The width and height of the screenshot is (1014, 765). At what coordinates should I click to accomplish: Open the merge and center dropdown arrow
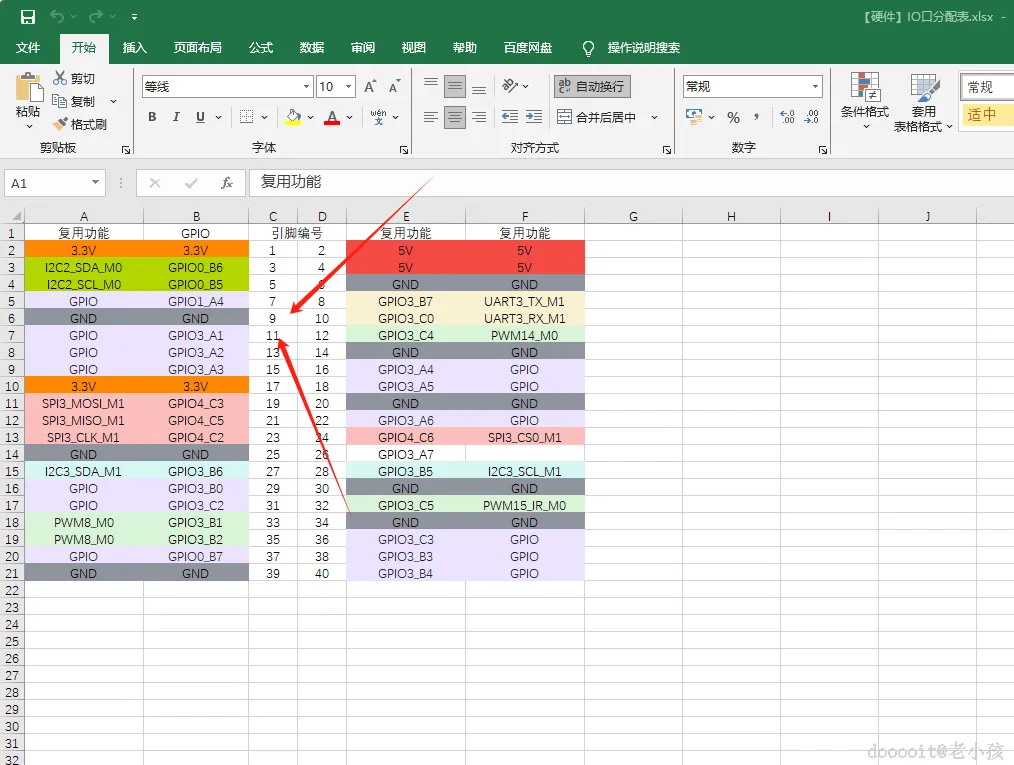pos(654,117)
